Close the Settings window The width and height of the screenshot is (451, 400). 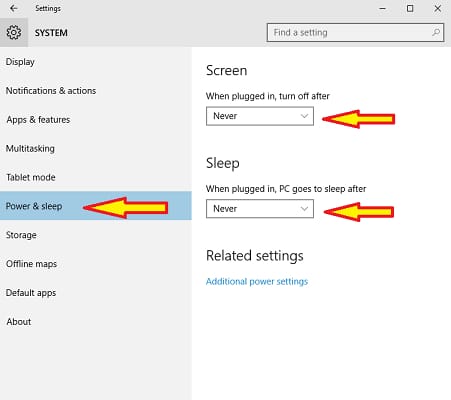[438, 9]
